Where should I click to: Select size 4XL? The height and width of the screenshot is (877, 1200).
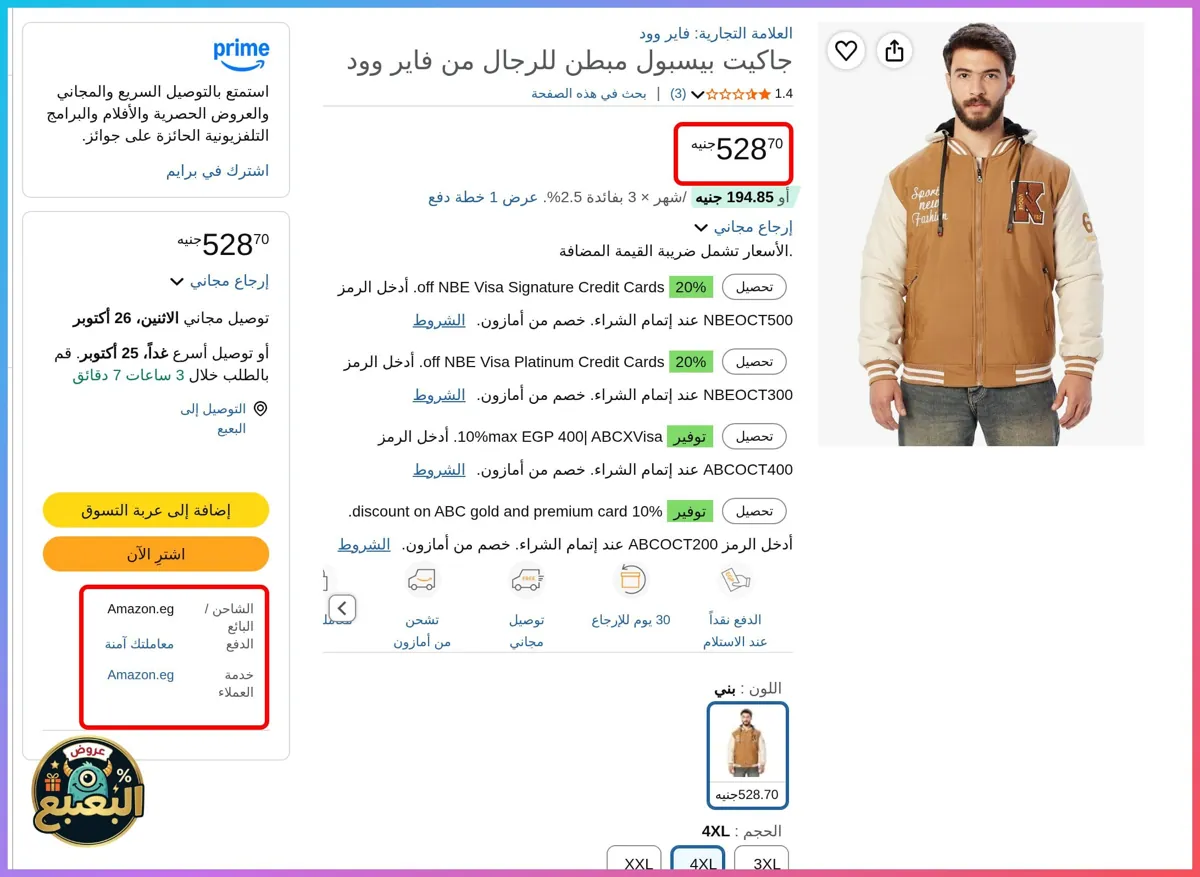(698, 861)
